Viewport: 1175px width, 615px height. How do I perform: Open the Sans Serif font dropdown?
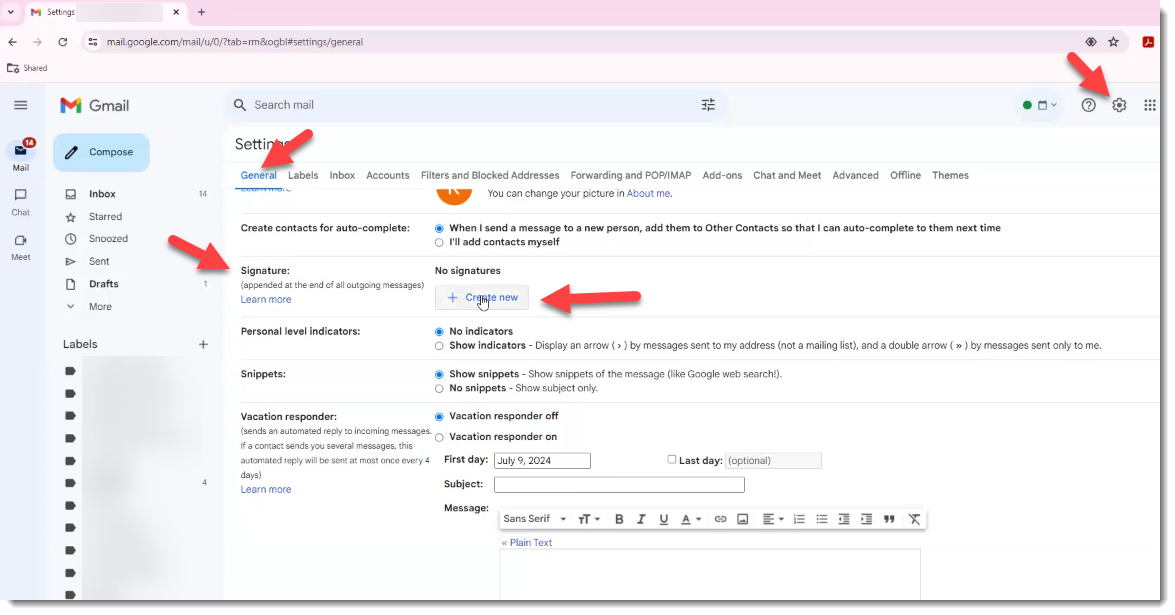(534, 519)
